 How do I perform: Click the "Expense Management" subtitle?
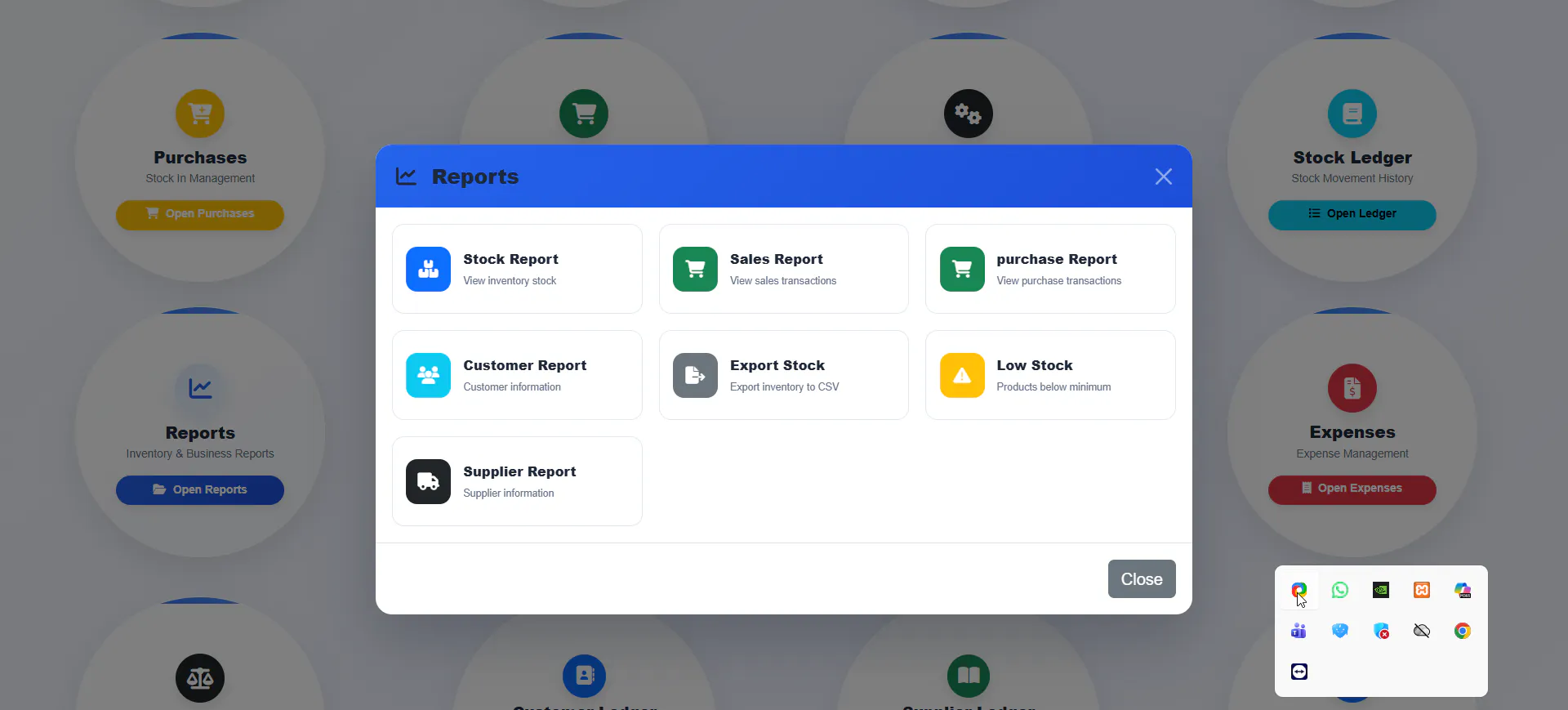click(x=1352, y=453)
